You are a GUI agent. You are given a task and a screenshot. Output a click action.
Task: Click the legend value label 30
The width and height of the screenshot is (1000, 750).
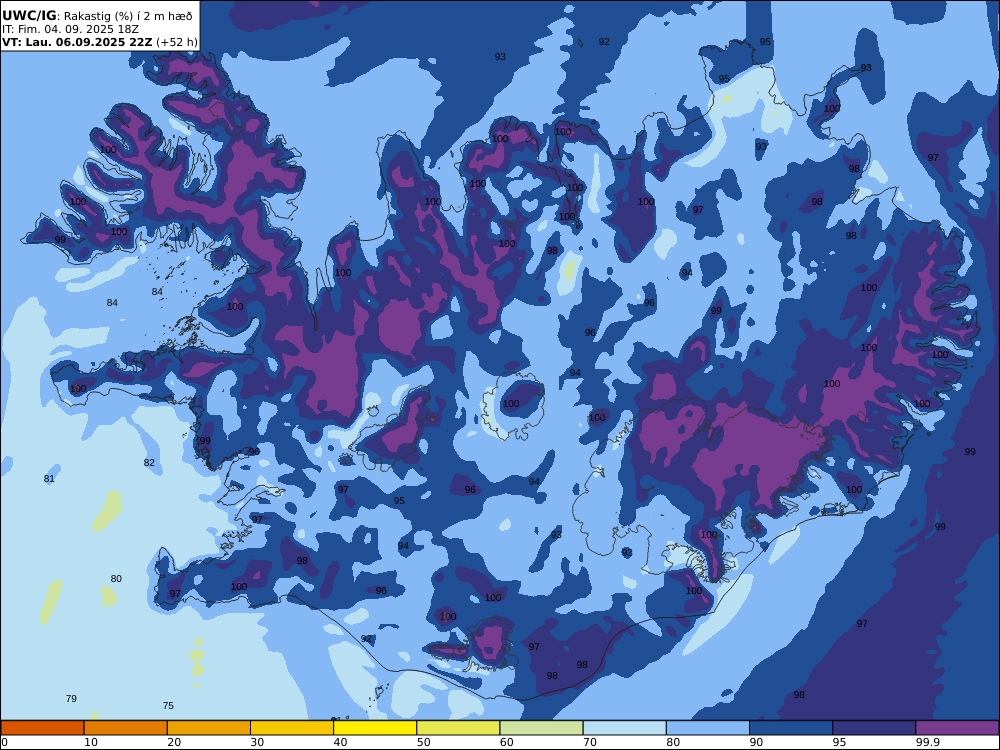point(257,742)
